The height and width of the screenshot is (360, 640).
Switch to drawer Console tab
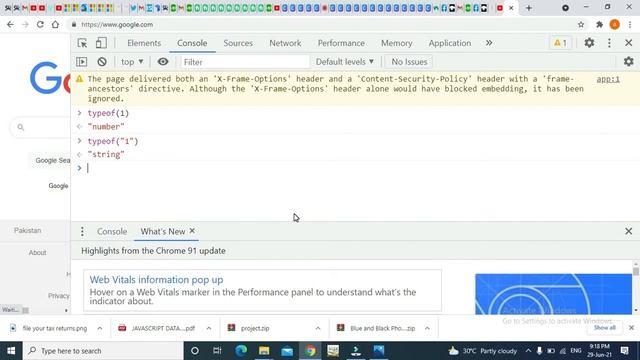tap(112, 231)
